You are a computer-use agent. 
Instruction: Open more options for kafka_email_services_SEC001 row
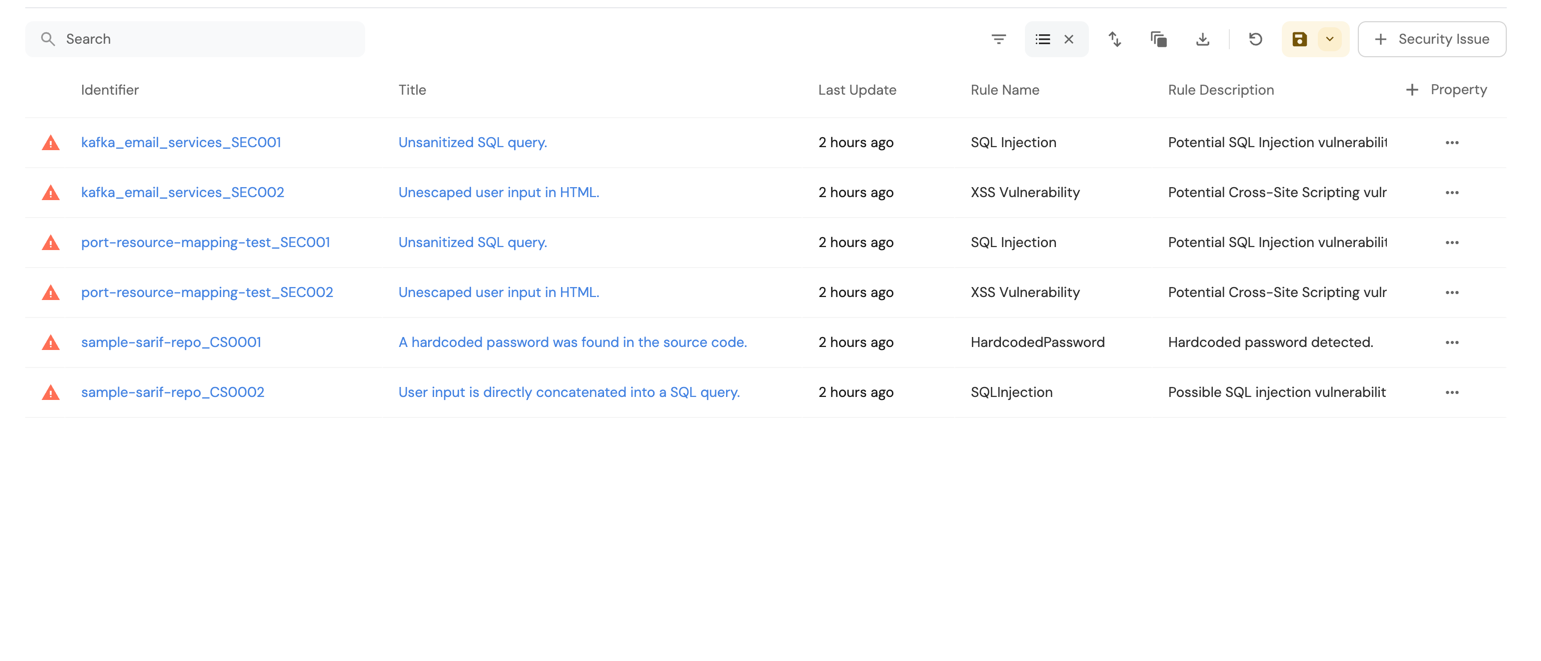[x=1452, y=143]
